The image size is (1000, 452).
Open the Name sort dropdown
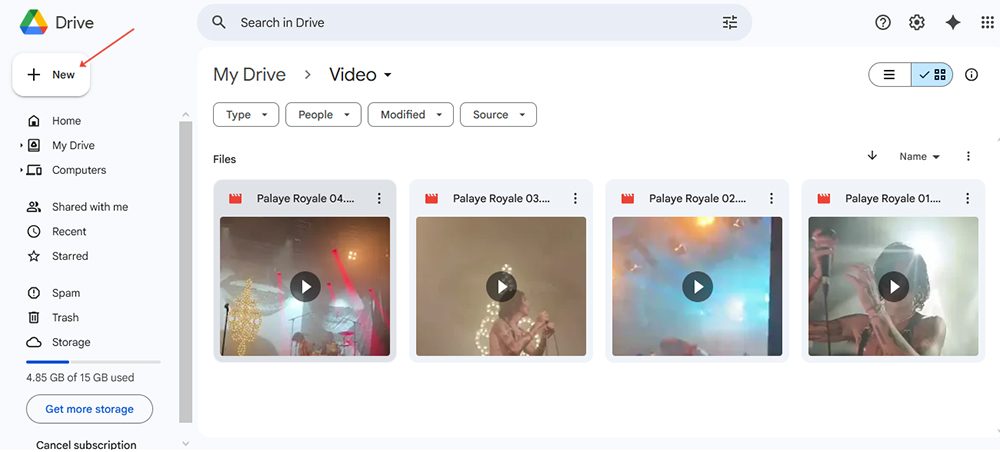(920, 156)
